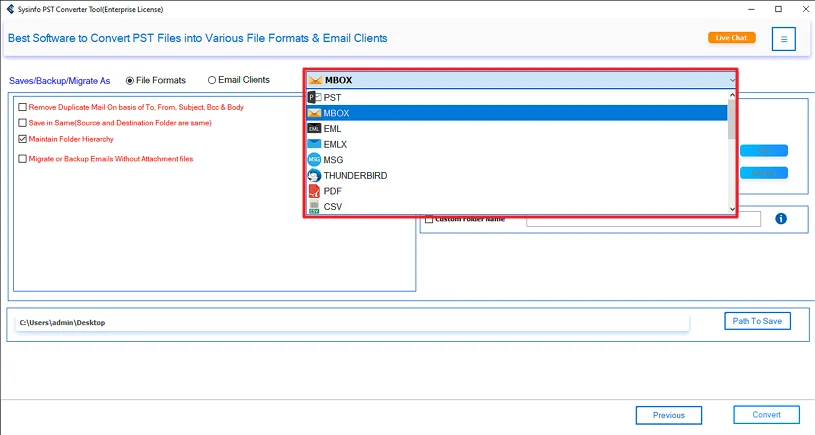Click the Saves/Backup/Migrate As label
This screenshot has width=815, height=435.
(59, 81)
